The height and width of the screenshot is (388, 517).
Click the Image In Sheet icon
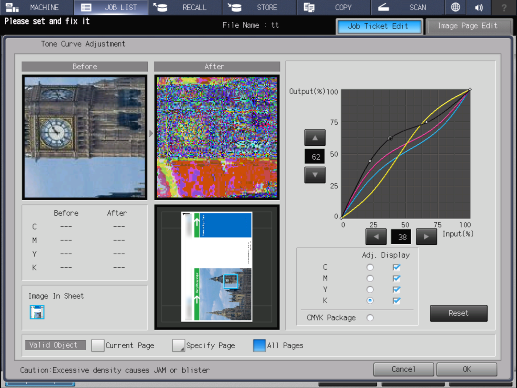click(37, 312)
